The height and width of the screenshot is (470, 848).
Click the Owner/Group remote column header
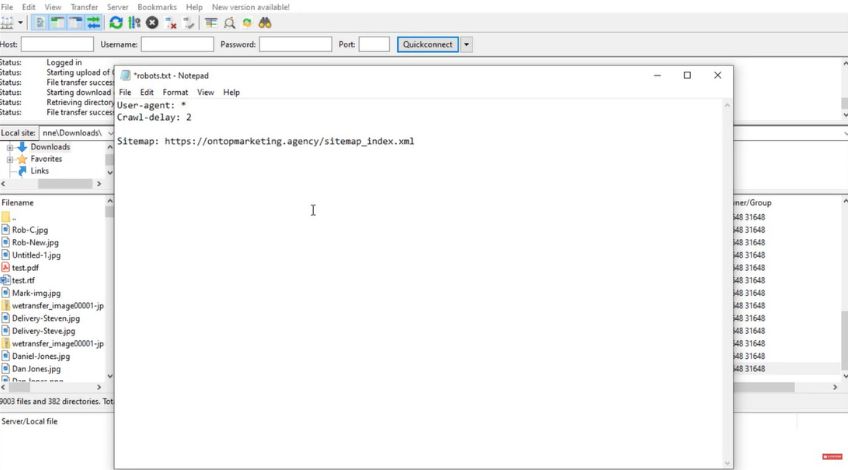click(752, 203)
